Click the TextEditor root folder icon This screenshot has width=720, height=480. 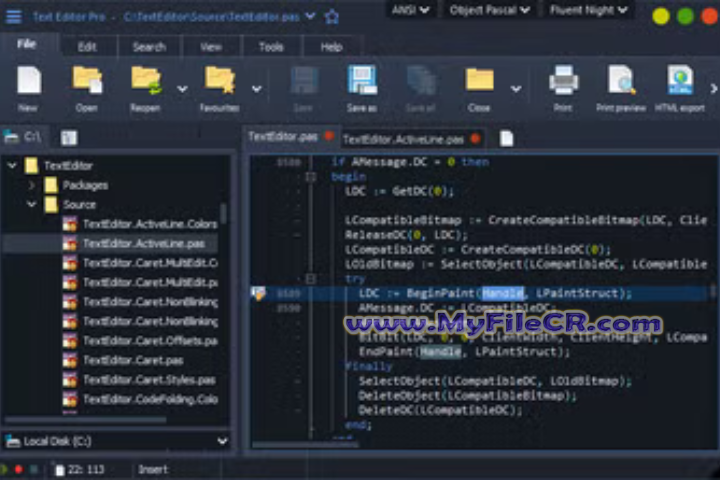[x=31, y=165]
